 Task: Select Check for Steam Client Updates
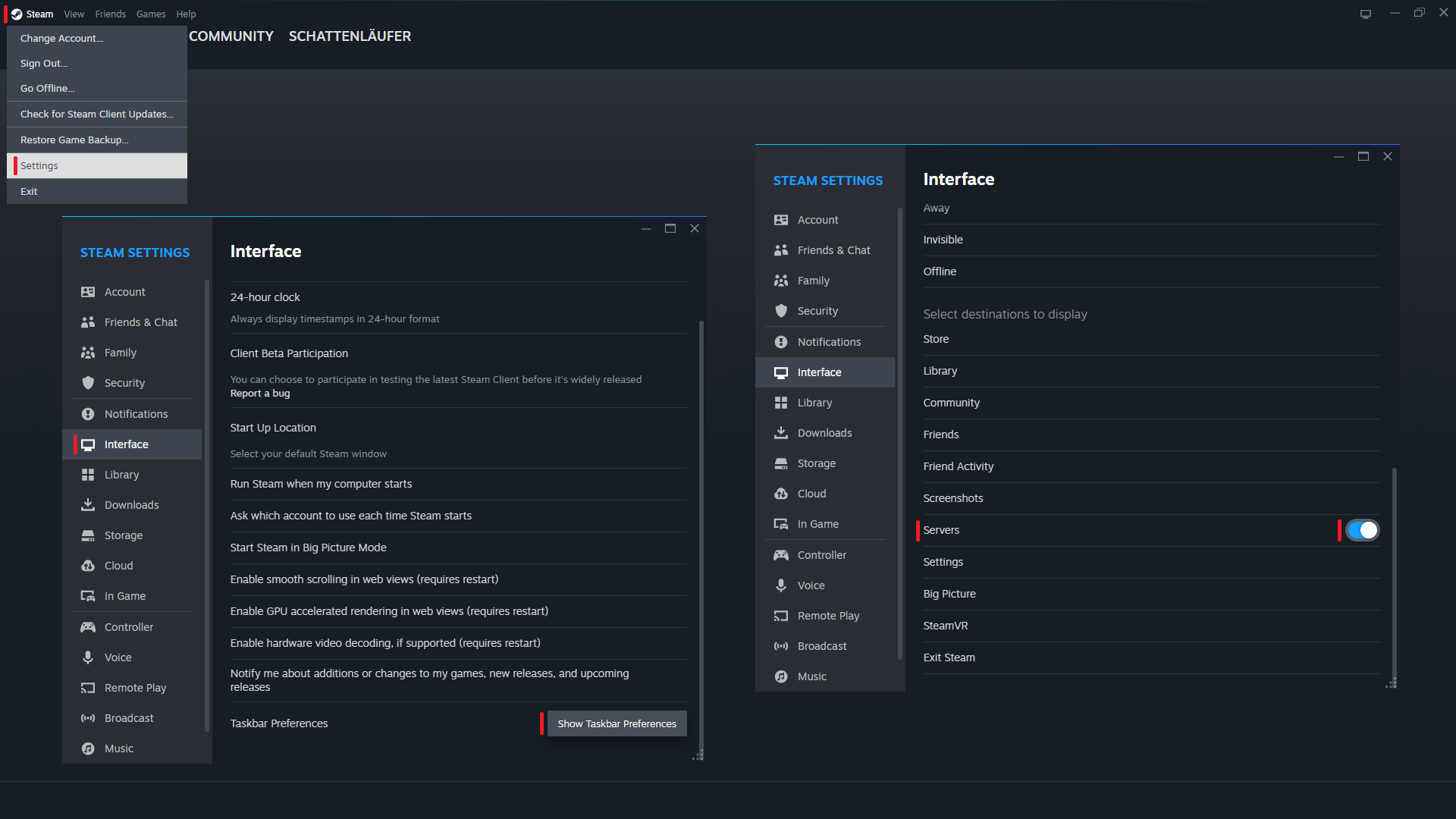pos(96,115)
